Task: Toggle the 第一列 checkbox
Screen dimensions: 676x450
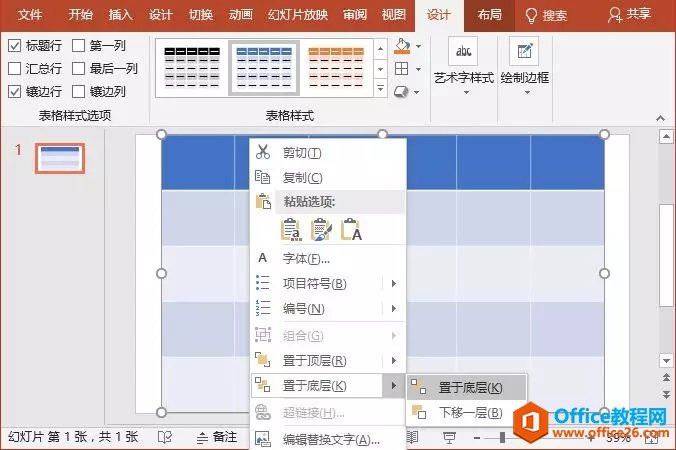Action: click(78, 45)
